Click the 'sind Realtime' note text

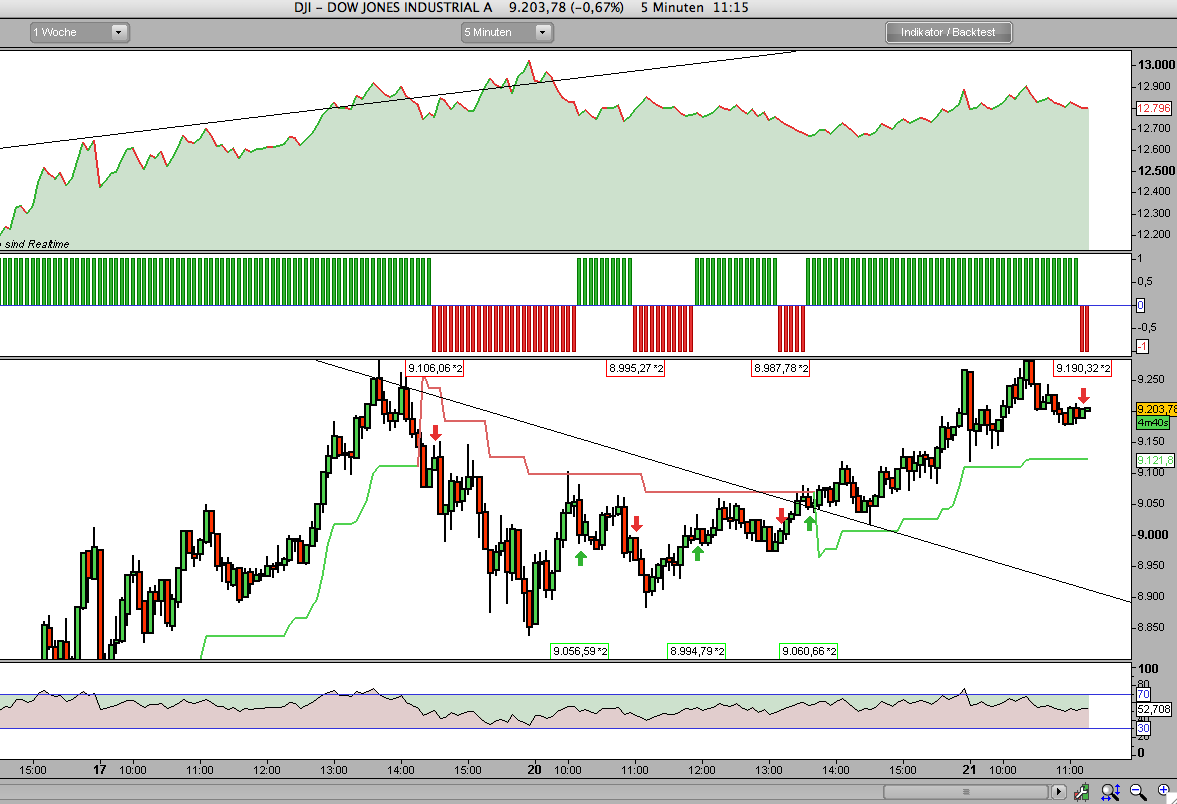[37, 244]
